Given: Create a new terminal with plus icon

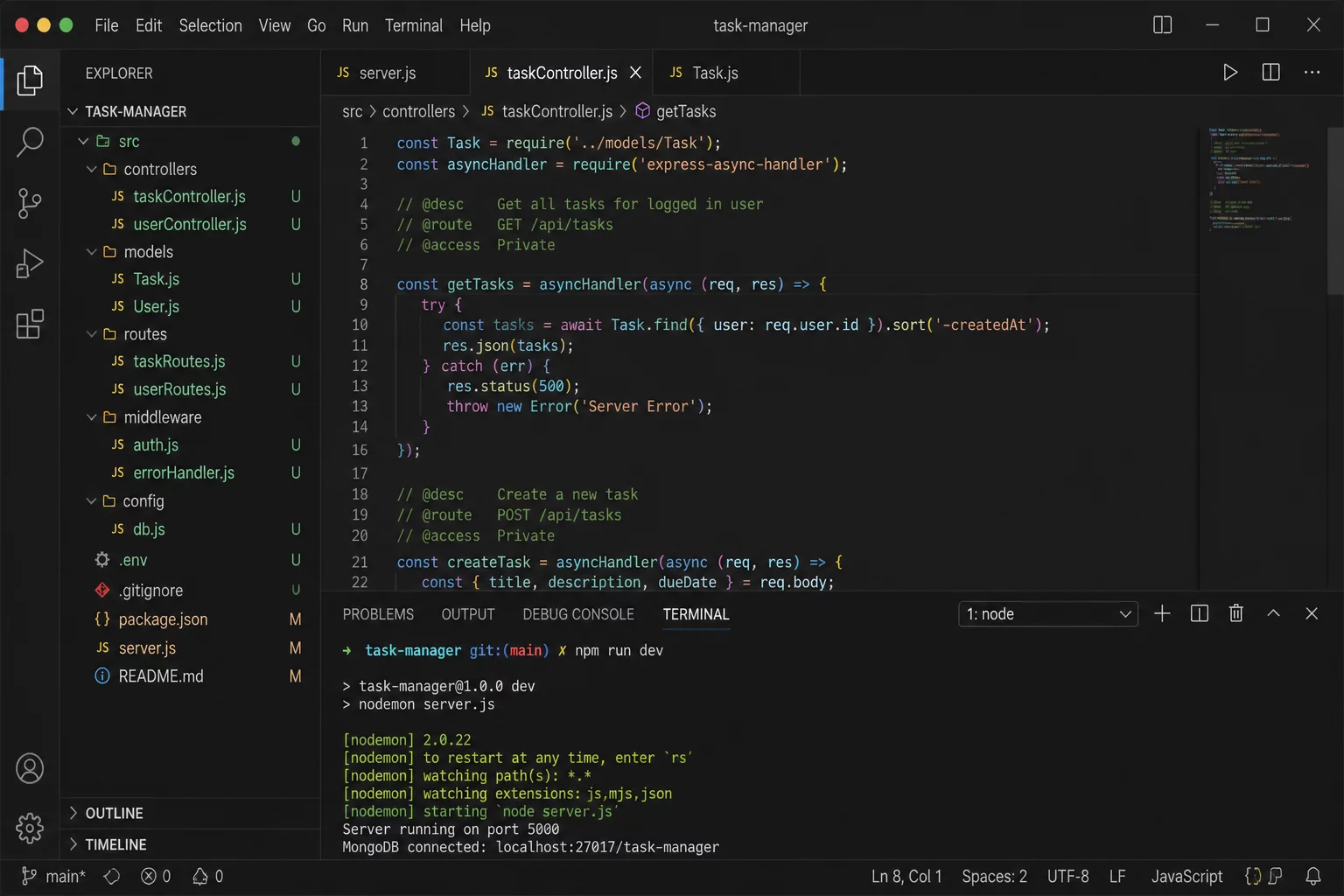Looking at the screenshot, I should click(x=1162, y=613).
